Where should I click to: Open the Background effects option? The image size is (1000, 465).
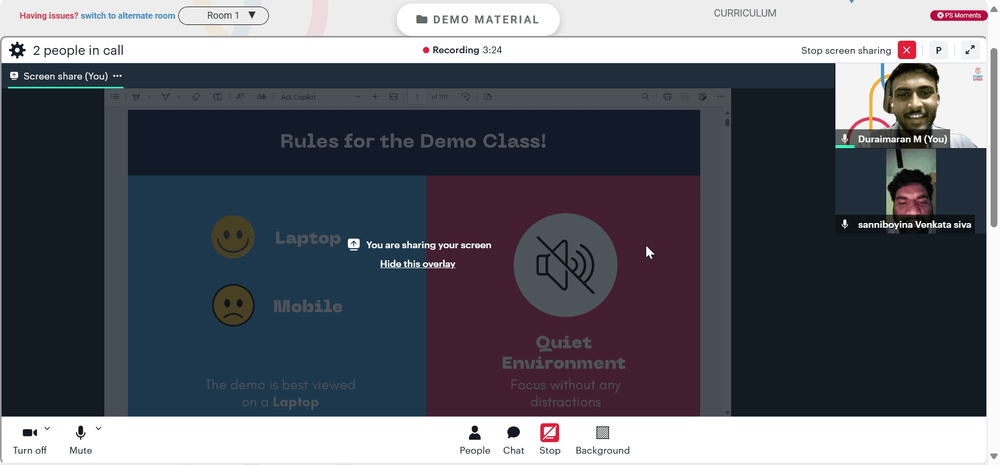point(602,440)
